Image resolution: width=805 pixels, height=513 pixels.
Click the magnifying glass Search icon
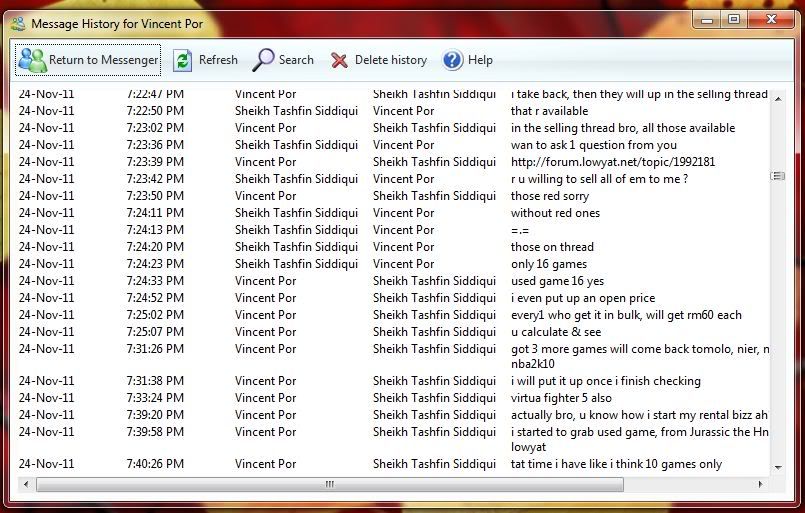pos(263,60)
